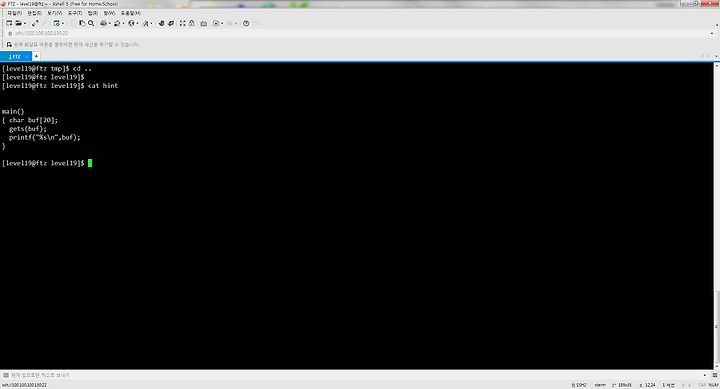This screenshot has height=389, width=720.
Task: Click the session count in status bar
Action: tap(668, 385)
